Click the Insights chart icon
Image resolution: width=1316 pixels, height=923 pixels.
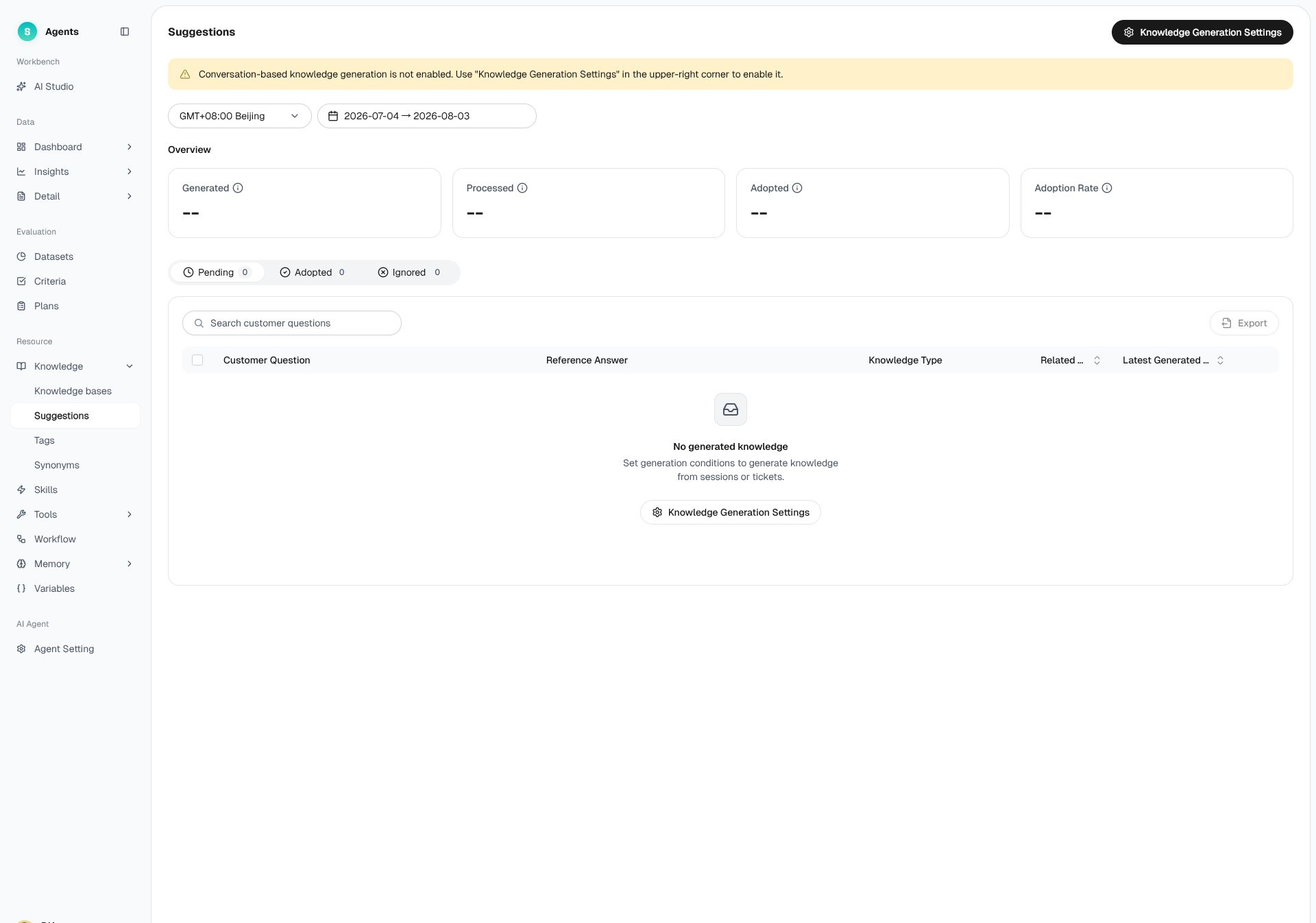(21, 171)
